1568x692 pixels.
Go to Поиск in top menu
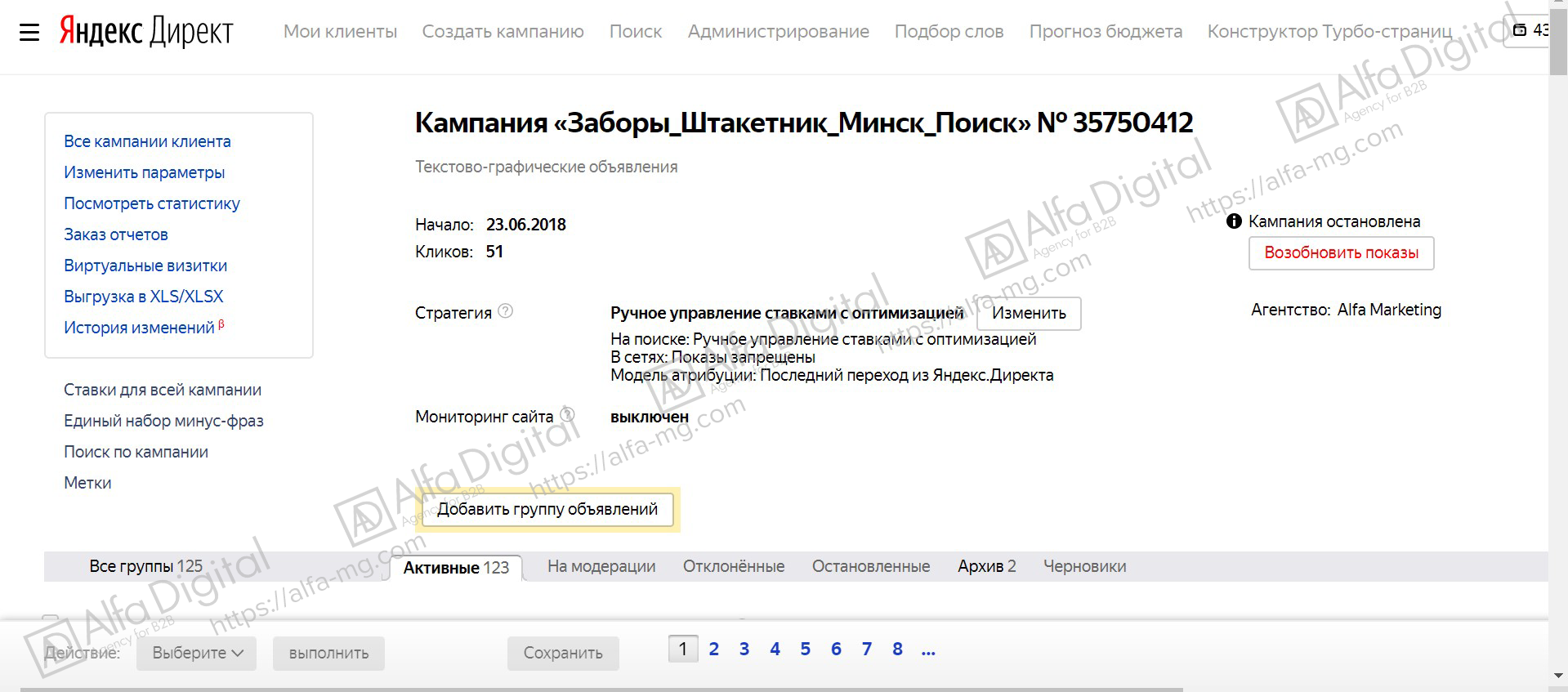point(636,31)
